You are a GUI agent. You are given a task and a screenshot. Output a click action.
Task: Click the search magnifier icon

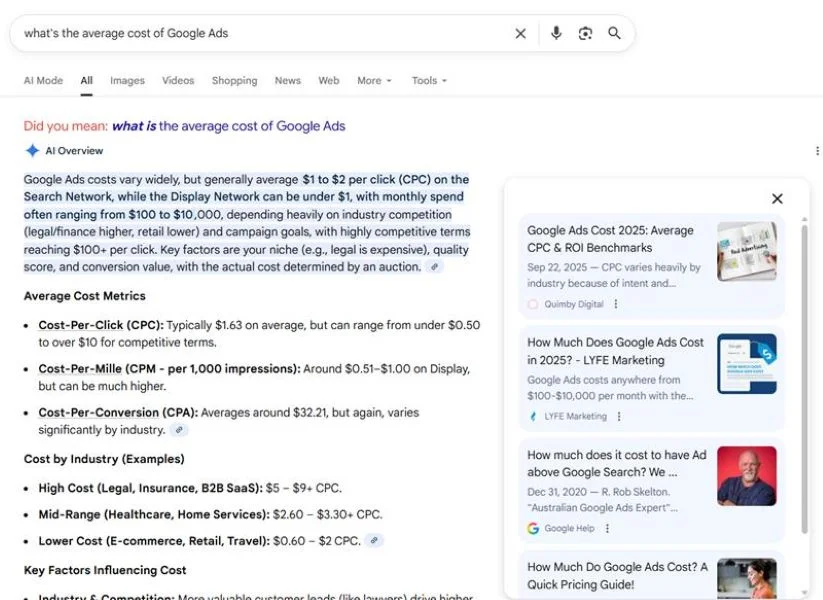(x=614, y=33)
